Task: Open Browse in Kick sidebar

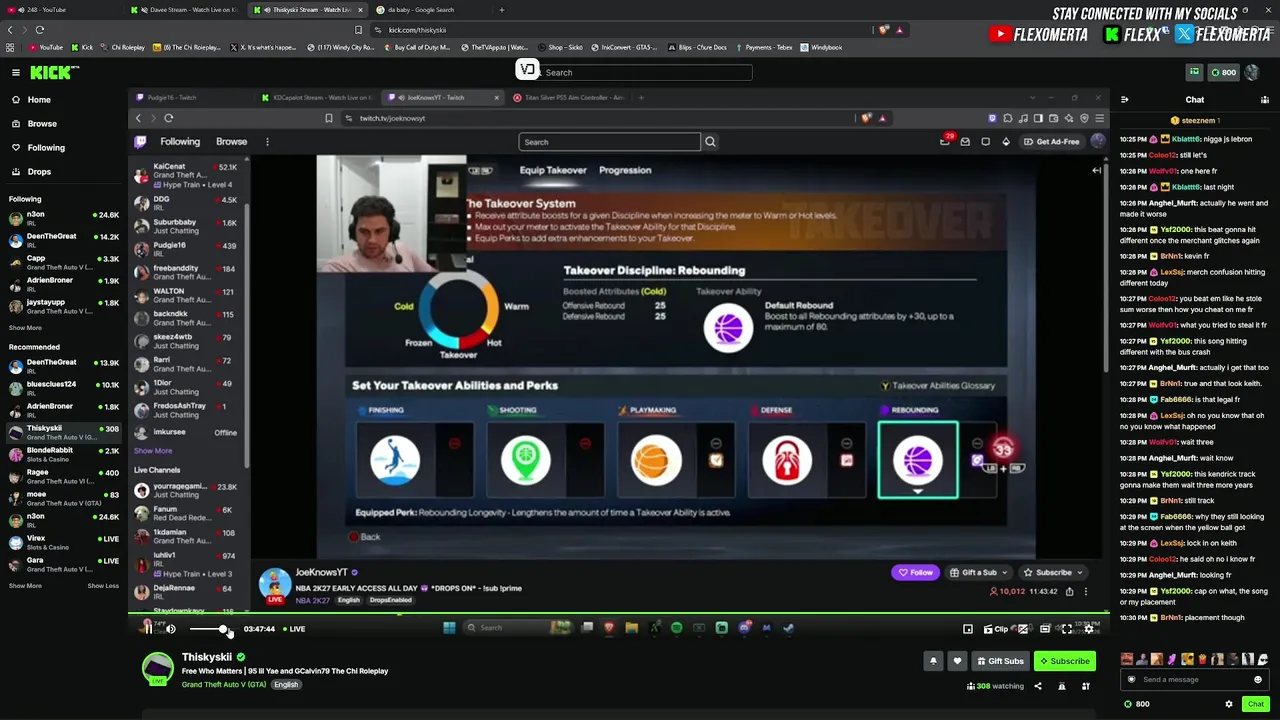Action: click(42, 124)
